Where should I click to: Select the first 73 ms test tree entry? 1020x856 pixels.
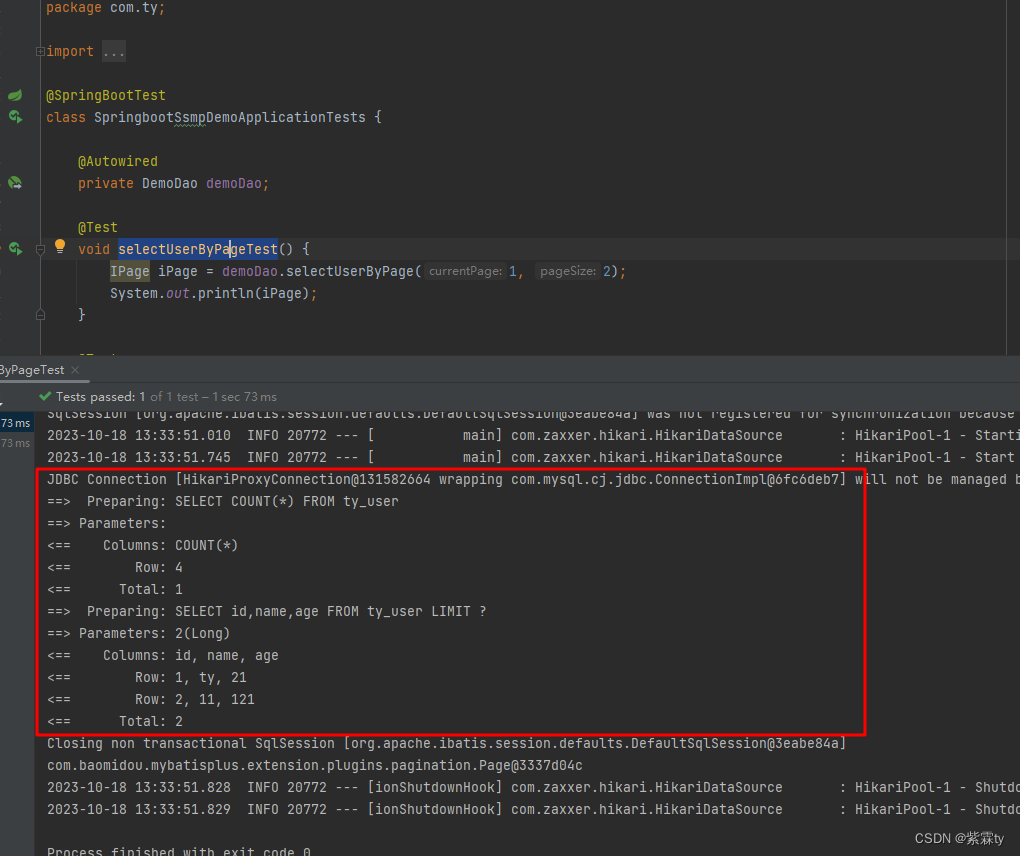click(x=16, y=423)
